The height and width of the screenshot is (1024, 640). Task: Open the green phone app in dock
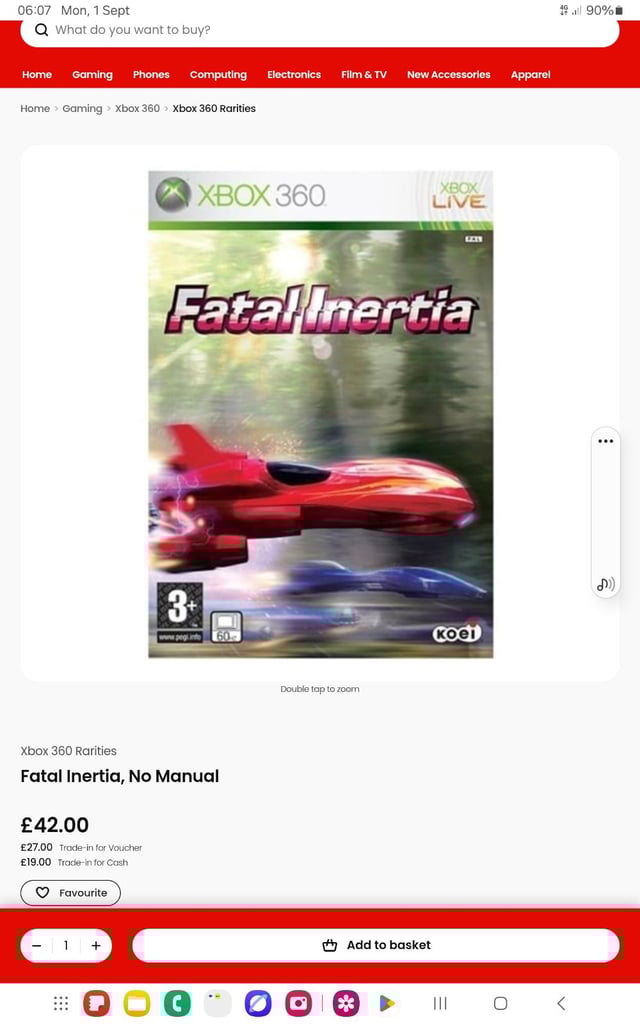click(x=177, y=1003)
